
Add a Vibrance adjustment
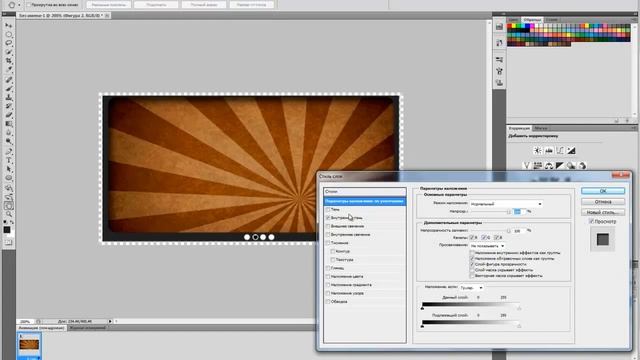tap(527, 165)
